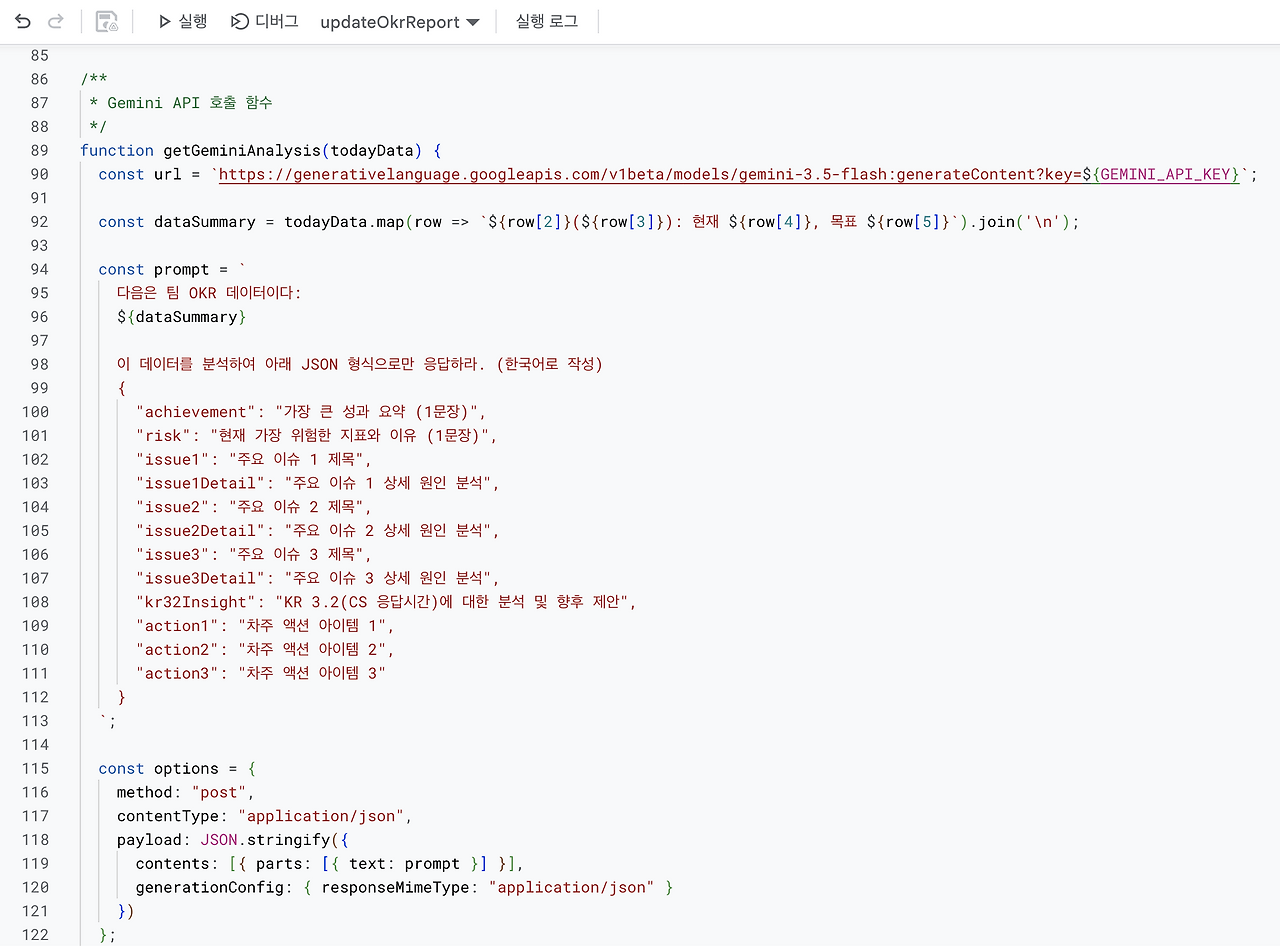Click the method: "post" line
Image resolution: width=1280 pixels, height=946 pixels.
pyautogui.click(x=186, y=792)
